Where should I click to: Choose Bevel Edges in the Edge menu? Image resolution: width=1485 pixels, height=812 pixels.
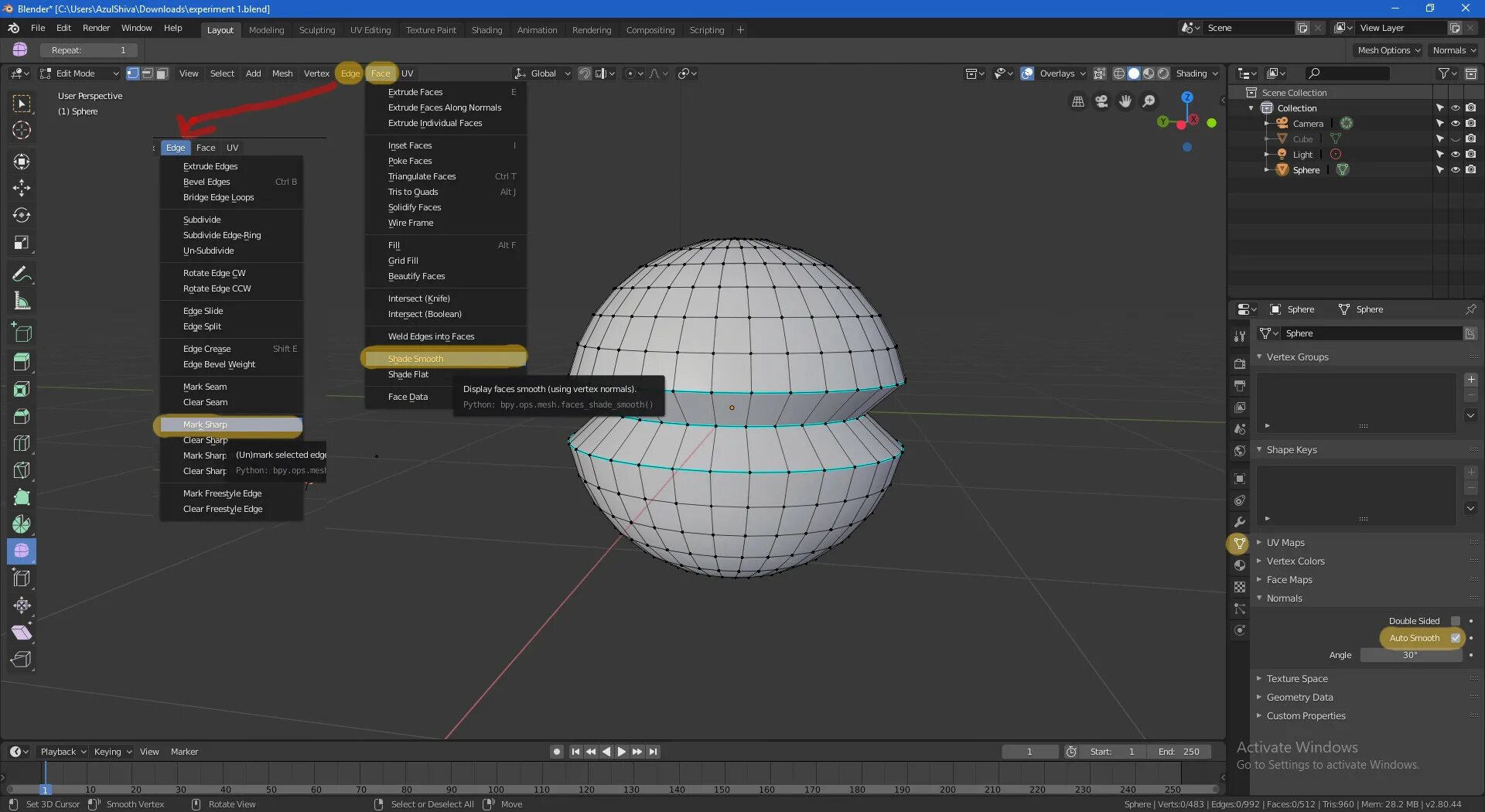point(231,182)
